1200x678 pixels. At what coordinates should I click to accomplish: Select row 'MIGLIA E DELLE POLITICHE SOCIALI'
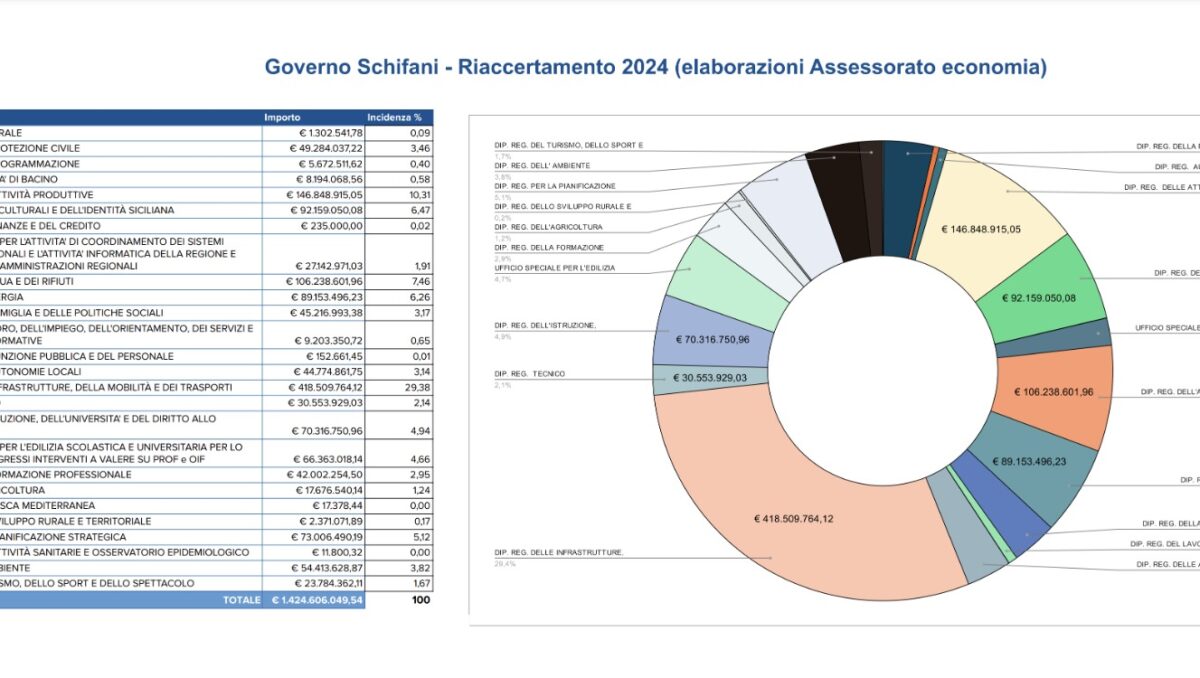(x=81, y=312)
